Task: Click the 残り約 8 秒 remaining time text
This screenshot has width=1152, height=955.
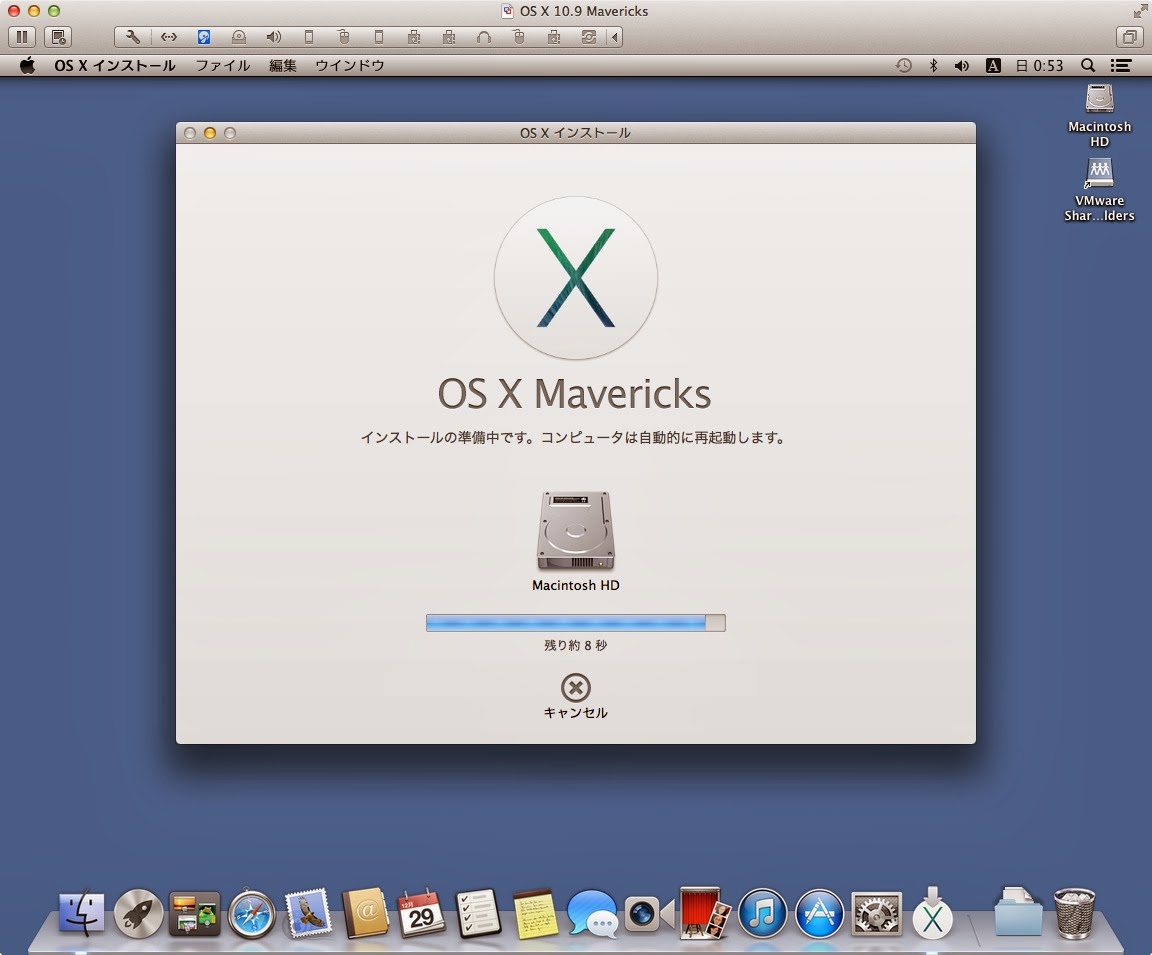Action: (x=575, y=645)
